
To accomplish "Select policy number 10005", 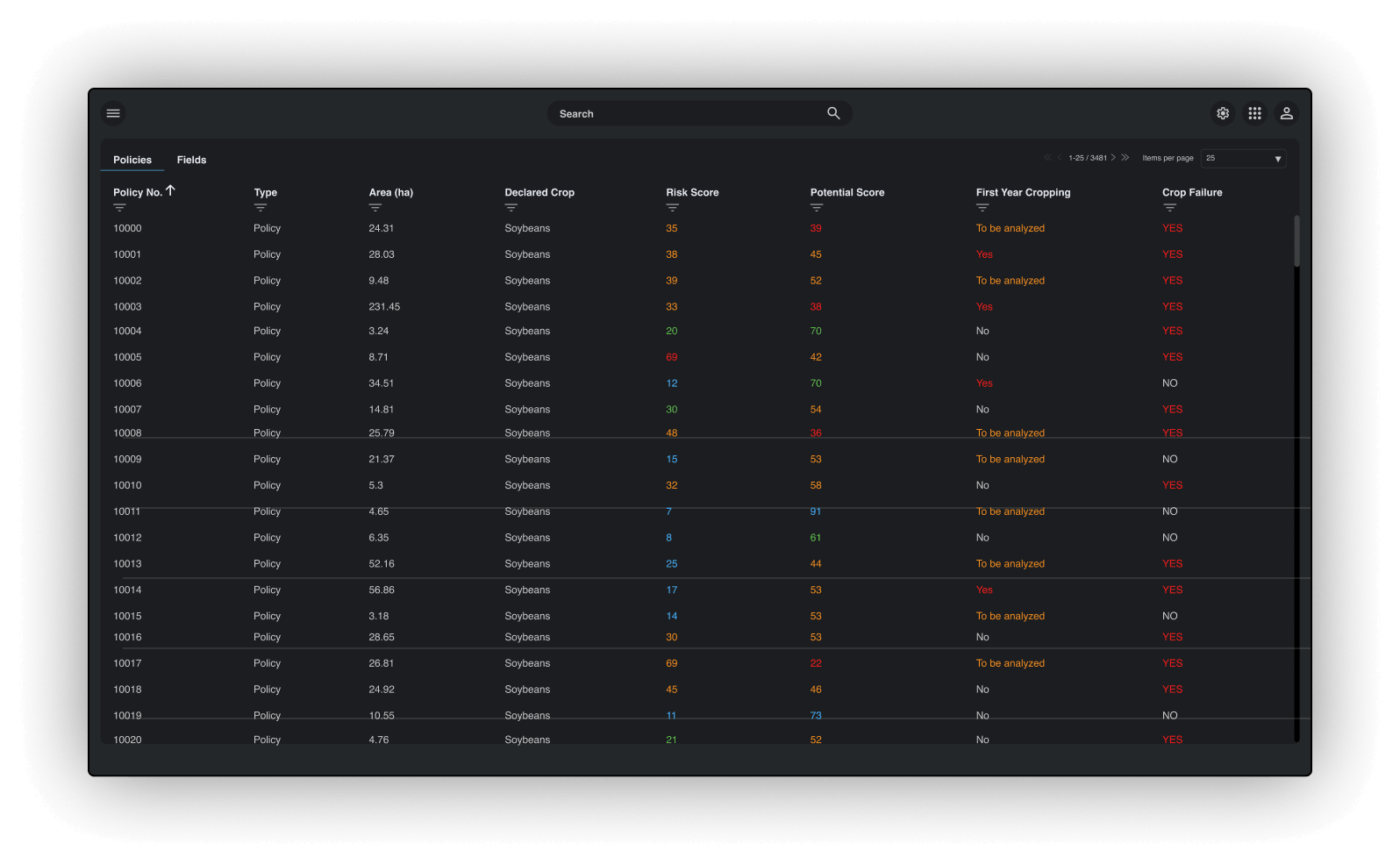I will pos(127,357).
